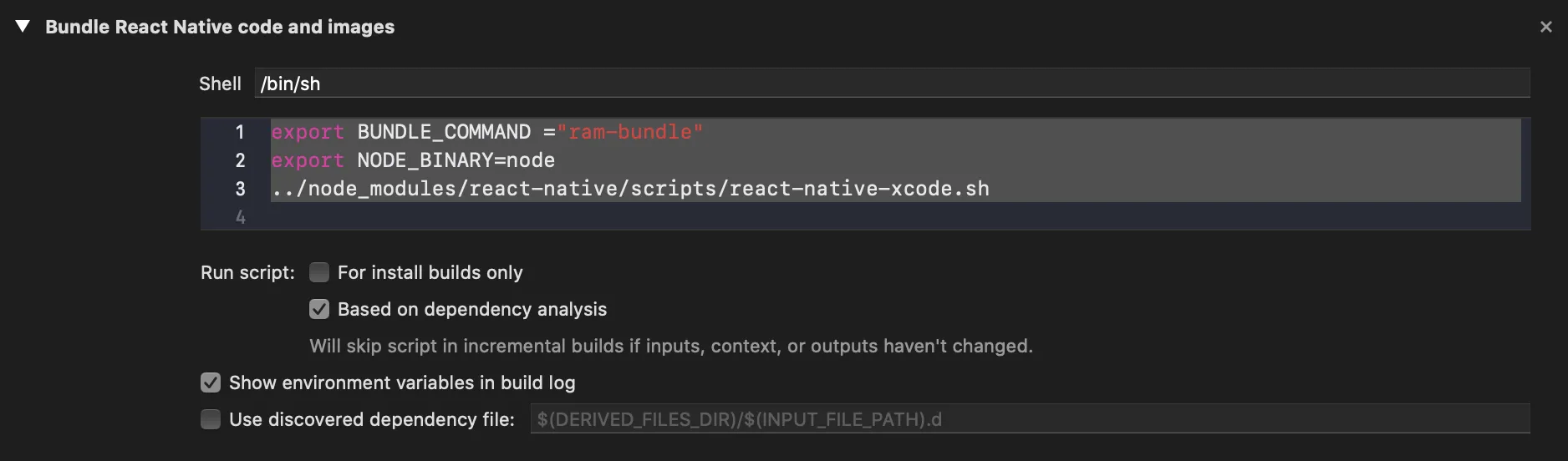This screenshot has height=461, width=1568.
Task: Click the react-native-xcode.sh script path line
Action: [x=630, y=189]
